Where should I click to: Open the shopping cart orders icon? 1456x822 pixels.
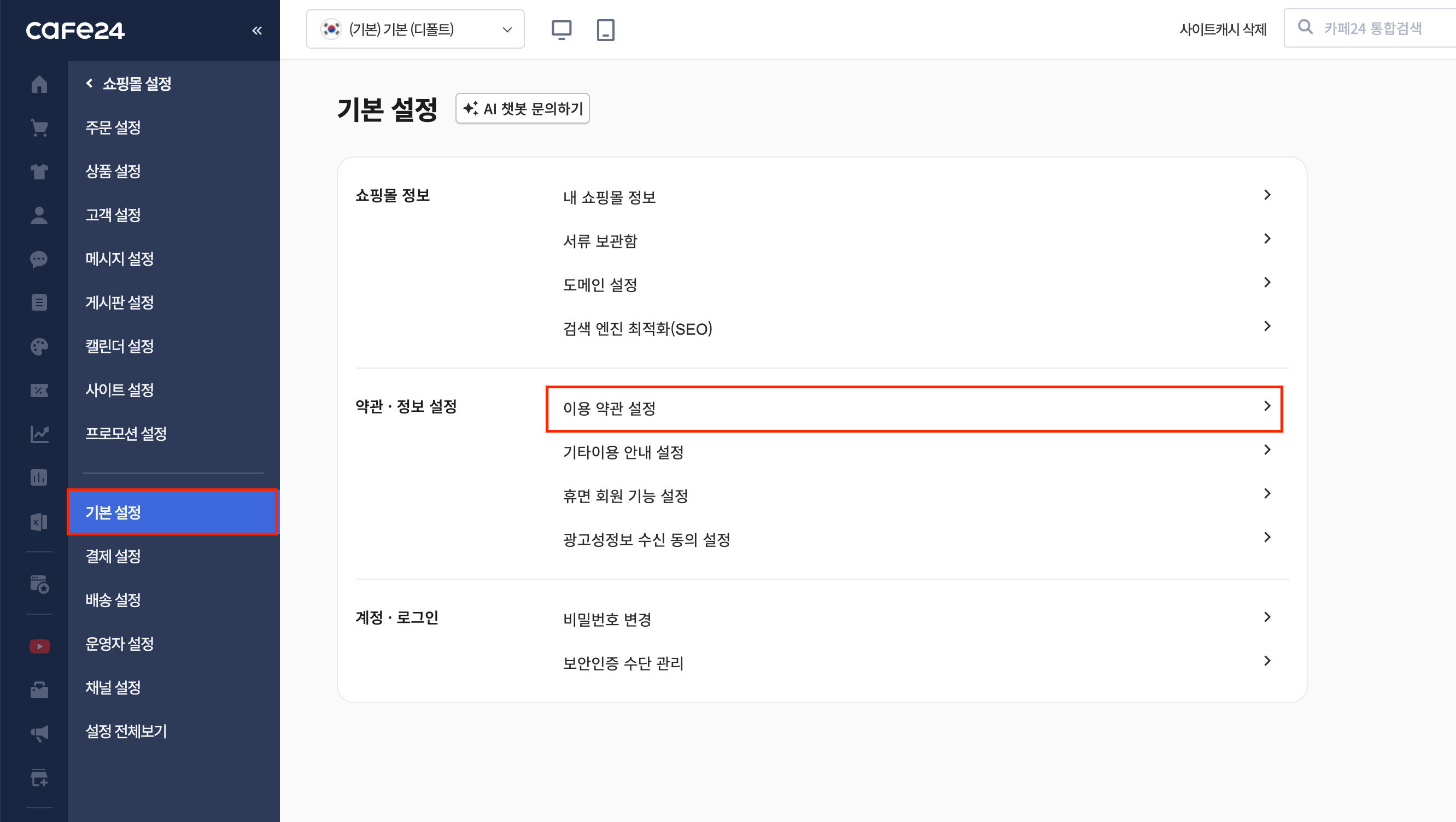click(39, 128)
